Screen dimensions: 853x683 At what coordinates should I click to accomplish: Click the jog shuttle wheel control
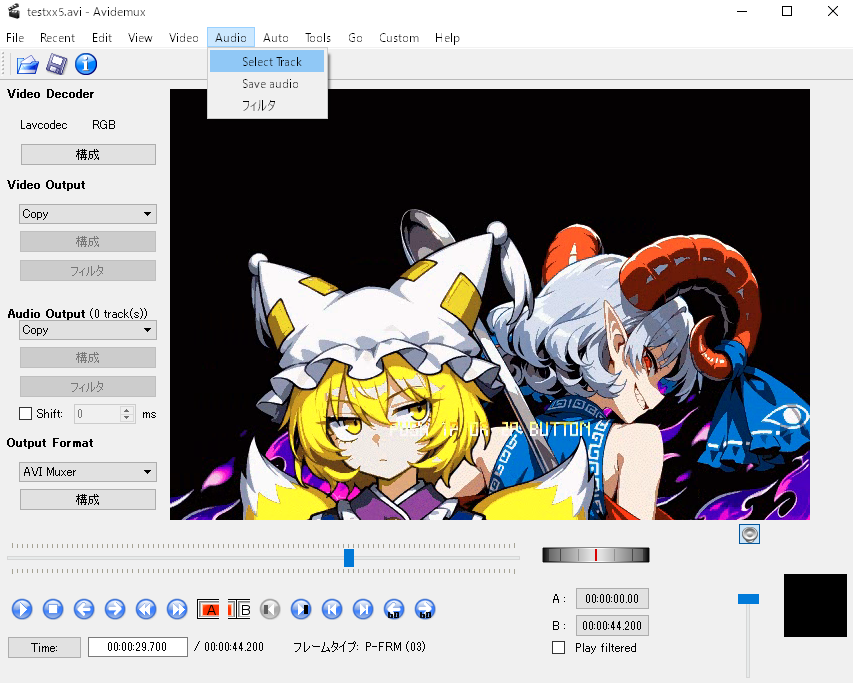596,555
